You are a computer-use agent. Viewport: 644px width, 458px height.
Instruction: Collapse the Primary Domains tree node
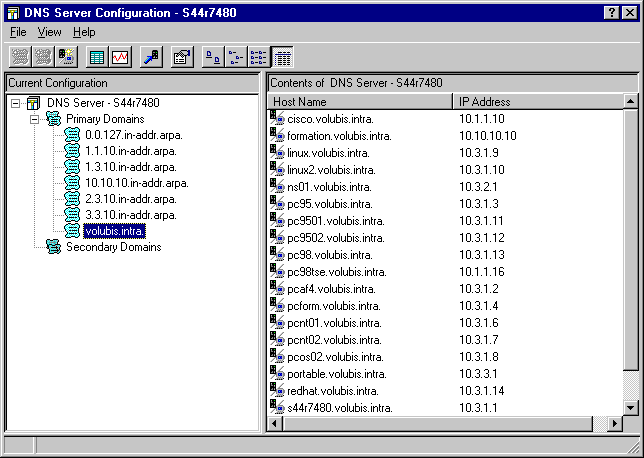pos(33,119)
